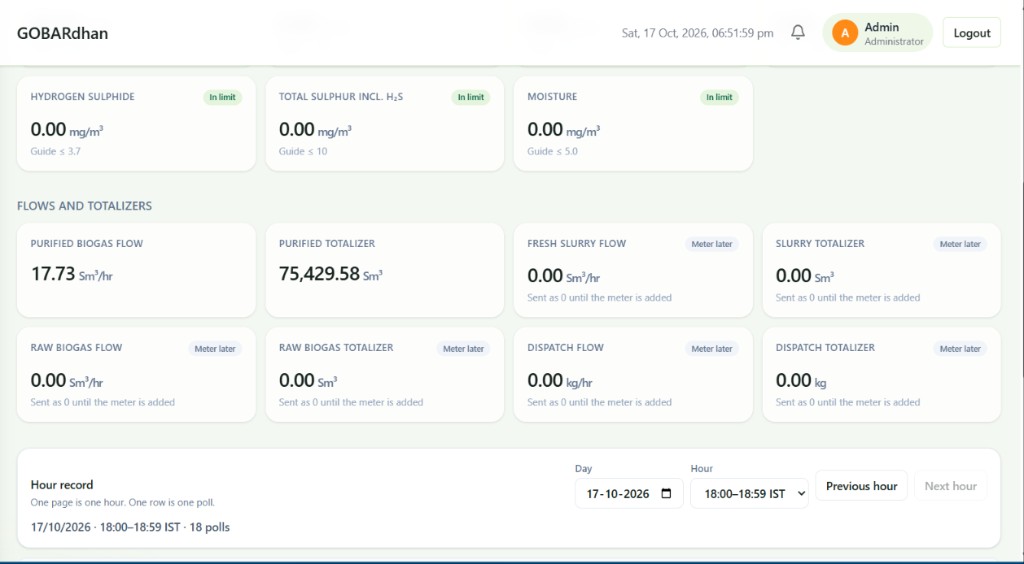Click the Next hour button
The width and height of the screenshot is (1024, 564).
tap(950, 486)
